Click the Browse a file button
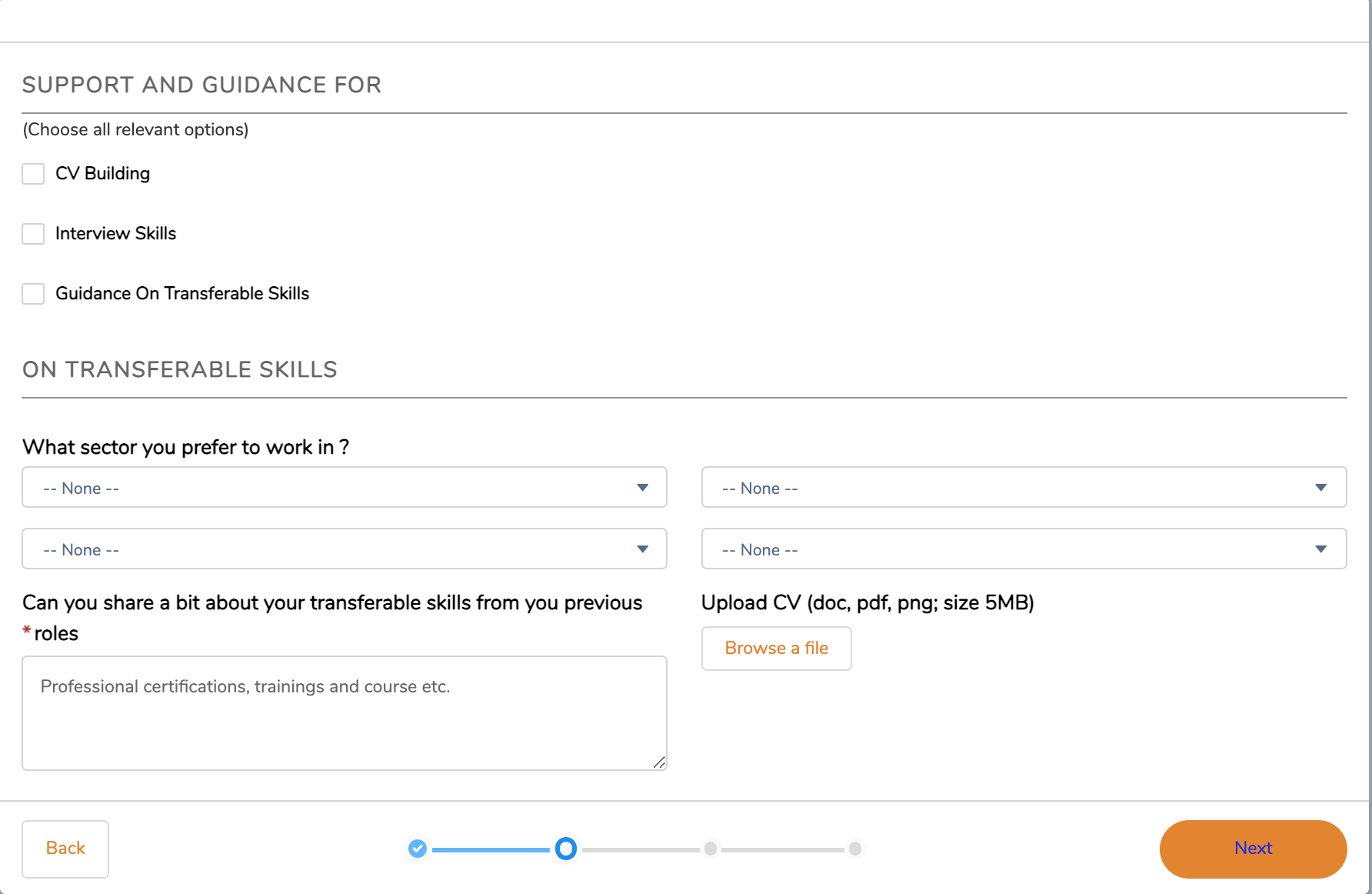Viewport: 1372px width, 894px height. coord(776,649)
